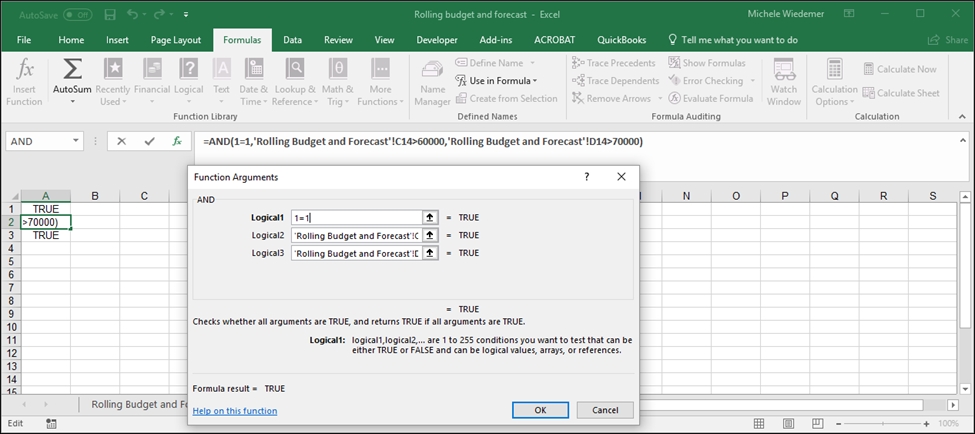Open the Financial functions icon
This screenshot has width=975, height=434.
coord(152,70)
